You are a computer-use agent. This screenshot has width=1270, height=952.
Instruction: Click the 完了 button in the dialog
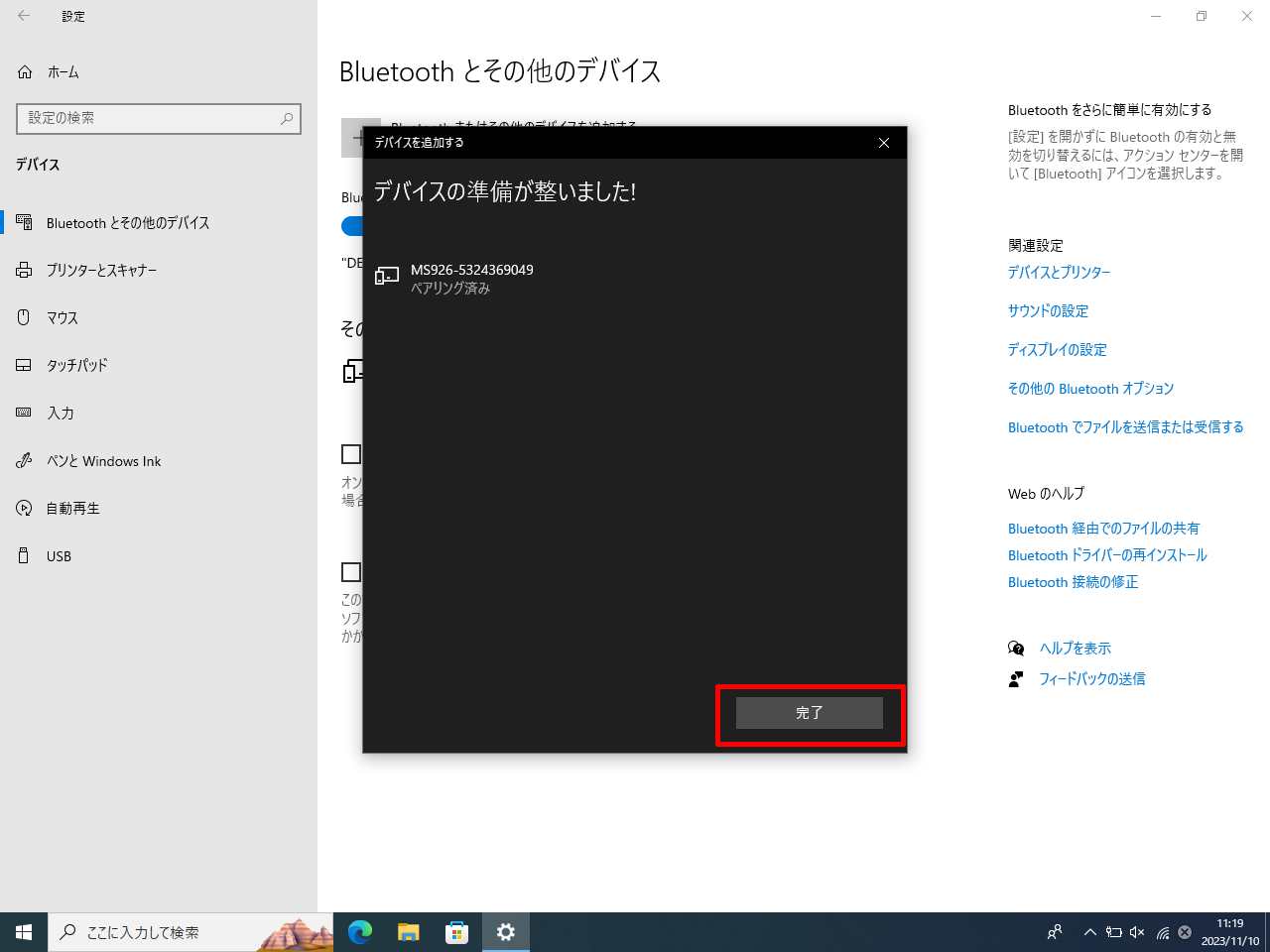tap(809, 713)
